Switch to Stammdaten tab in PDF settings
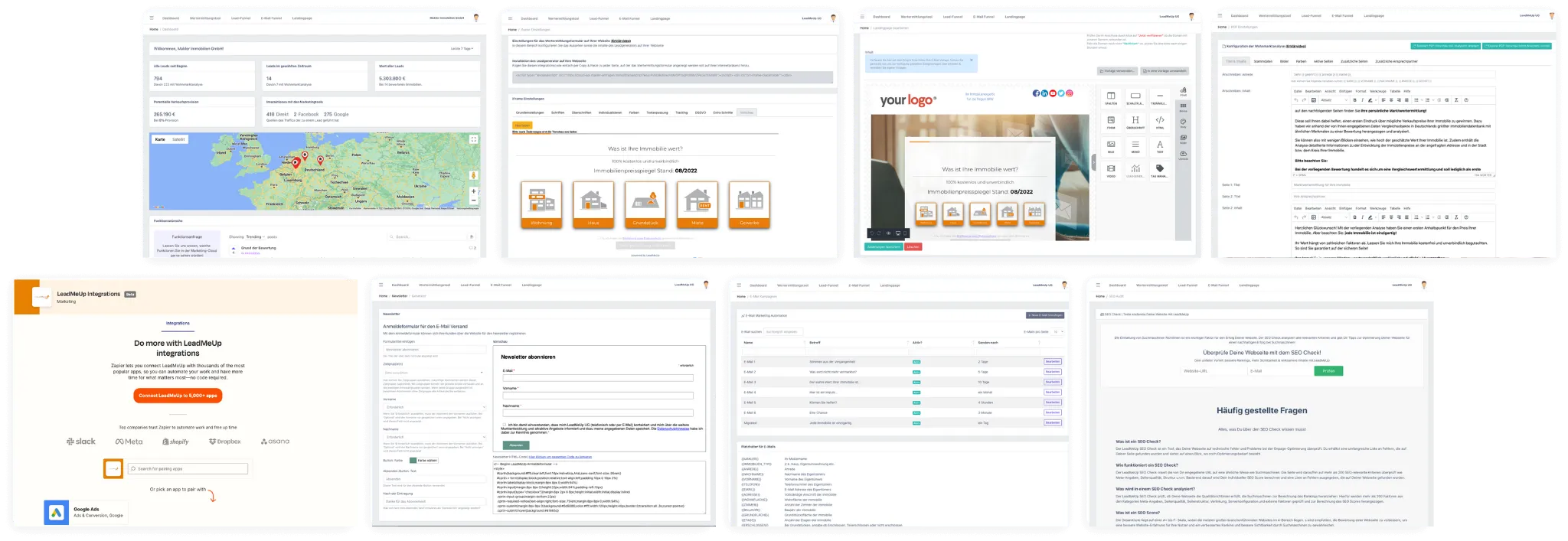 pyautogui.click(x=1263, y=61)
